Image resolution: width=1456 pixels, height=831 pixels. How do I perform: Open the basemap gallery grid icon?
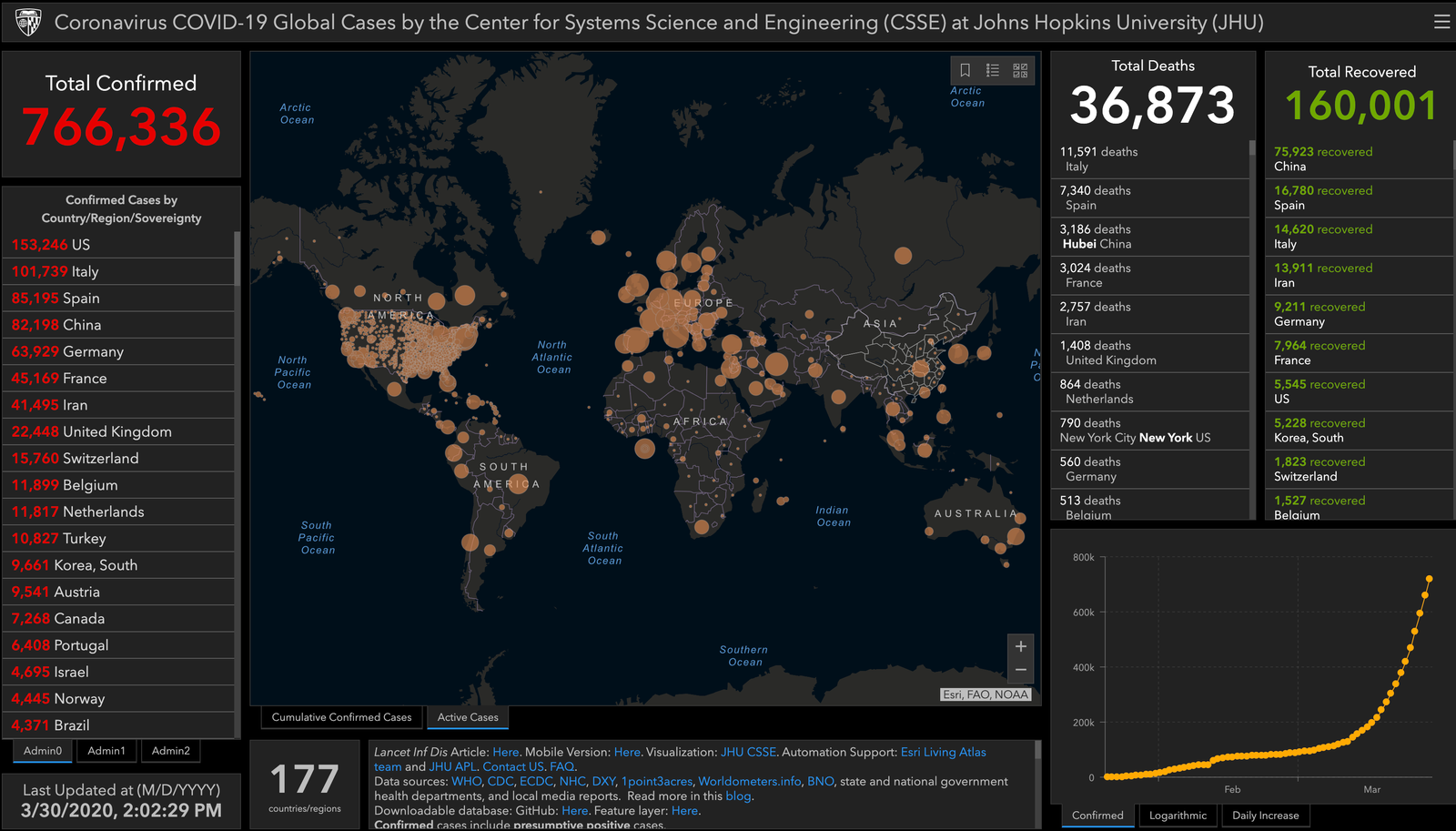coord(1020,70)
